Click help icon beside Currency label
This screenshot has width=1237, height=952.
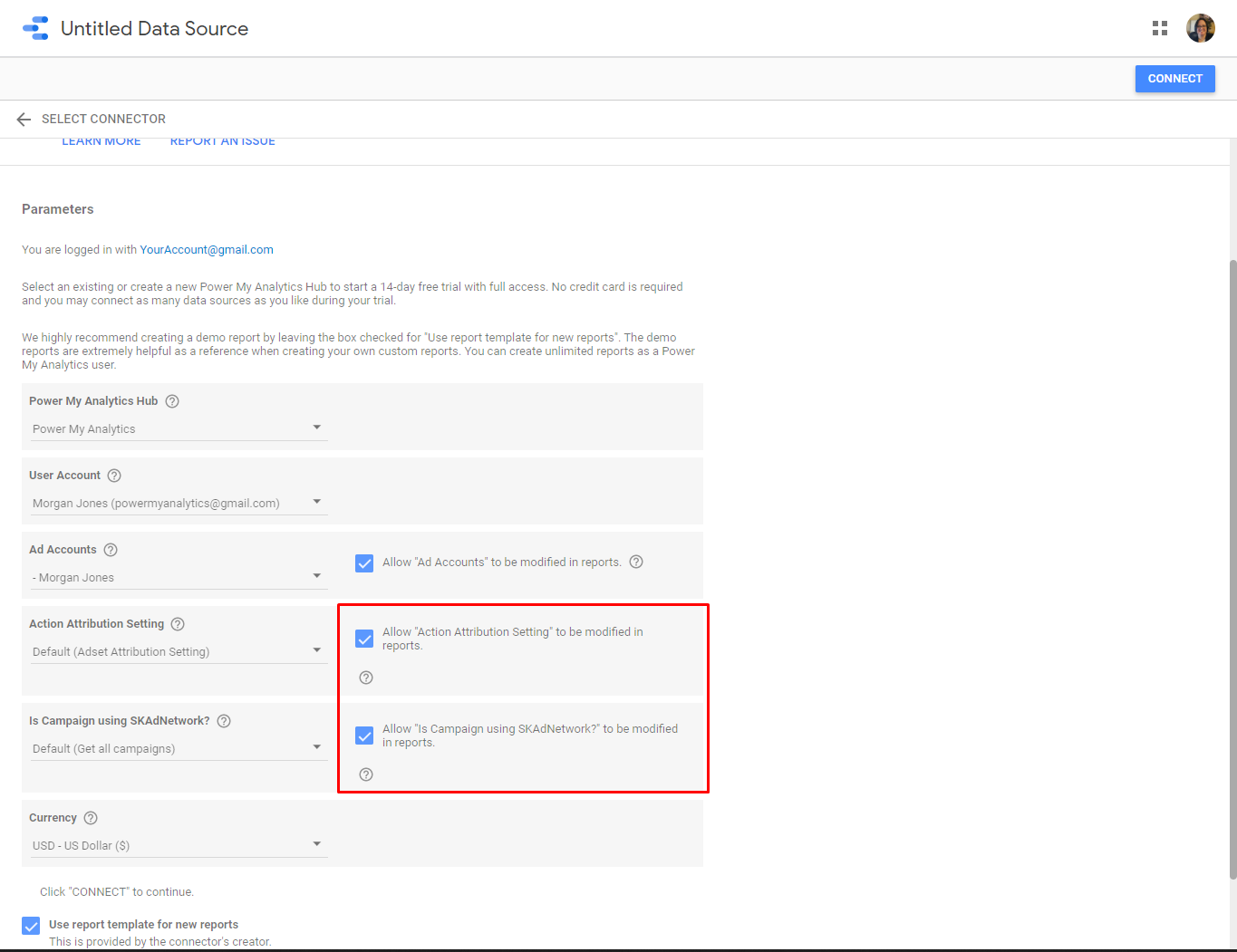(91, 818)
